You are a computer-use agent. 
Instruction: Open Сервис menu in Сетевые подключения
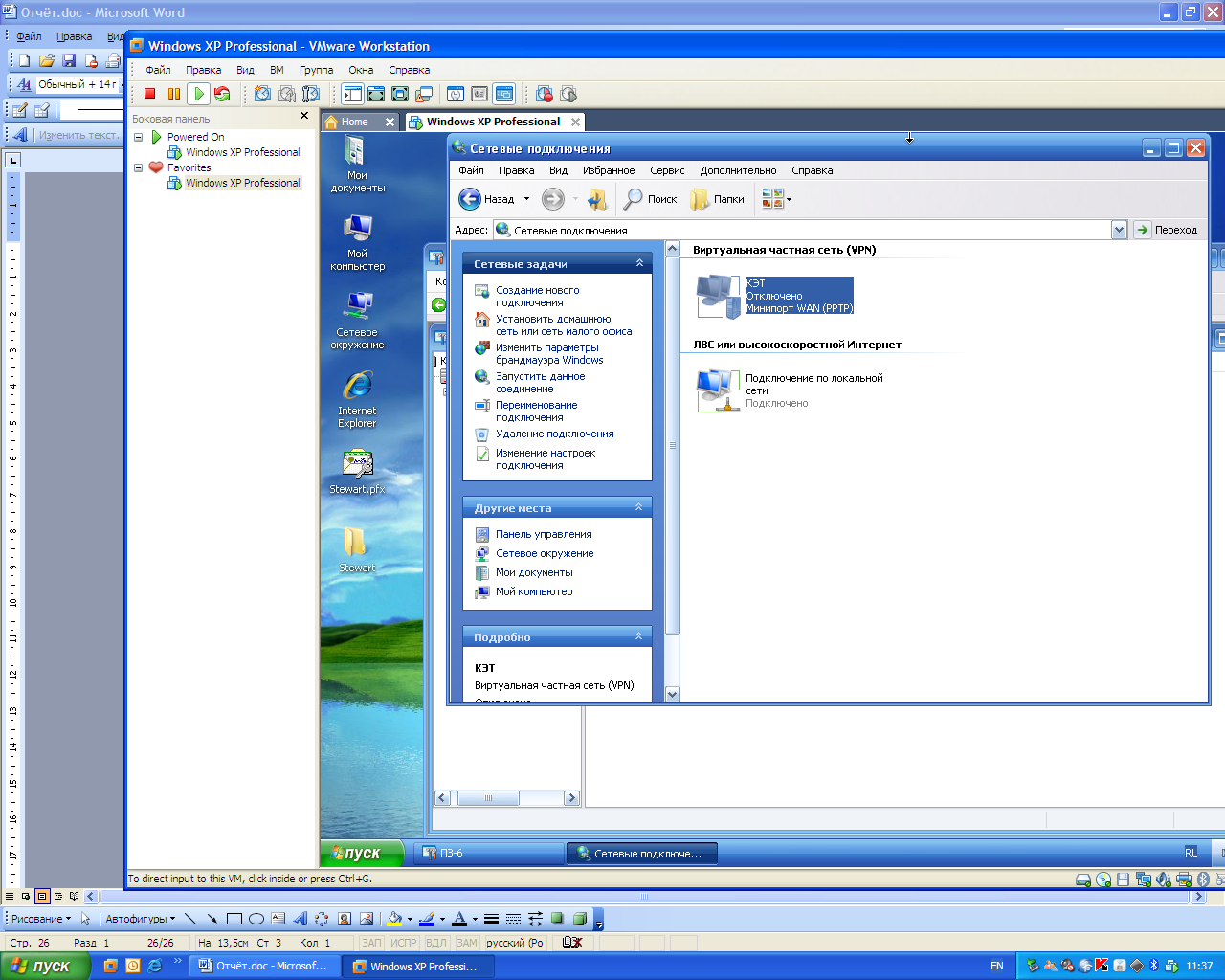667,170
